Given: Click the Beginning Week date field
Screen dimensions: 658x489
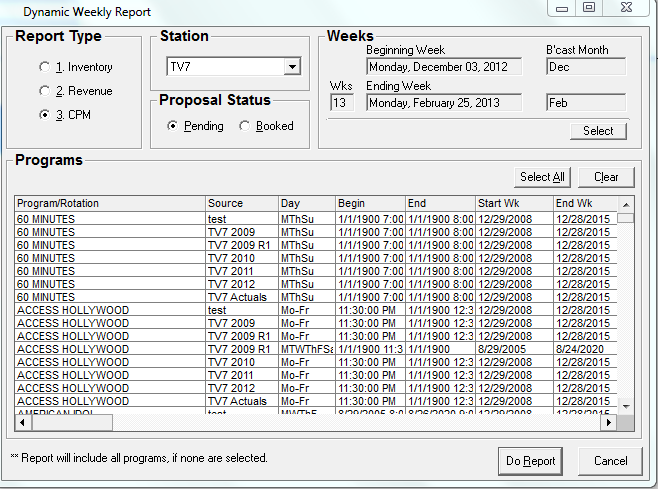Looking at the screenshot, I should click(x=444, y=67).
